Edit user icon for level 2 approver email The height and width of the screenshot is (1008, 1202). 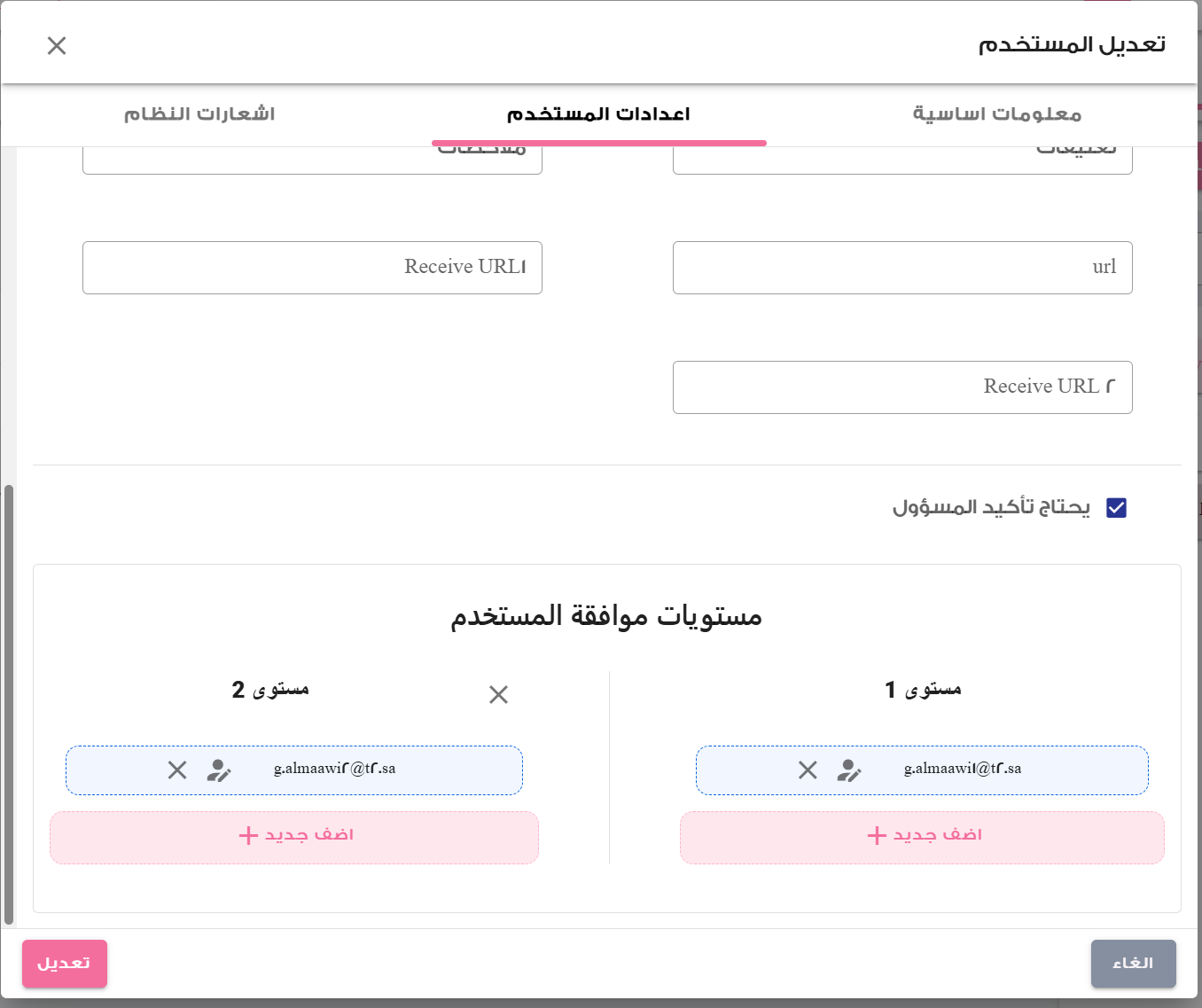[219, 770]
